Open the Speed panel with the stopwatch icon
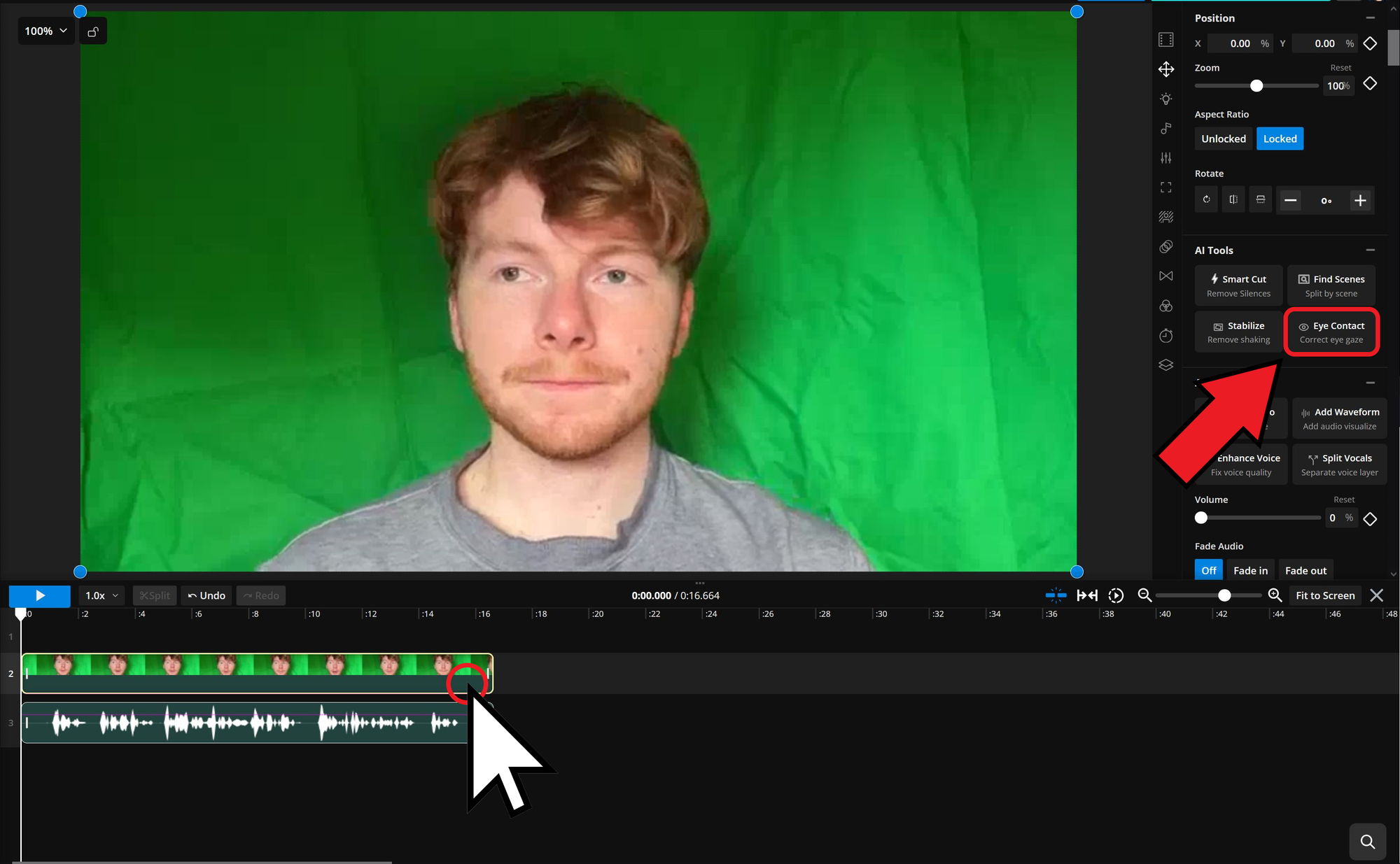 click(1166, 336)
